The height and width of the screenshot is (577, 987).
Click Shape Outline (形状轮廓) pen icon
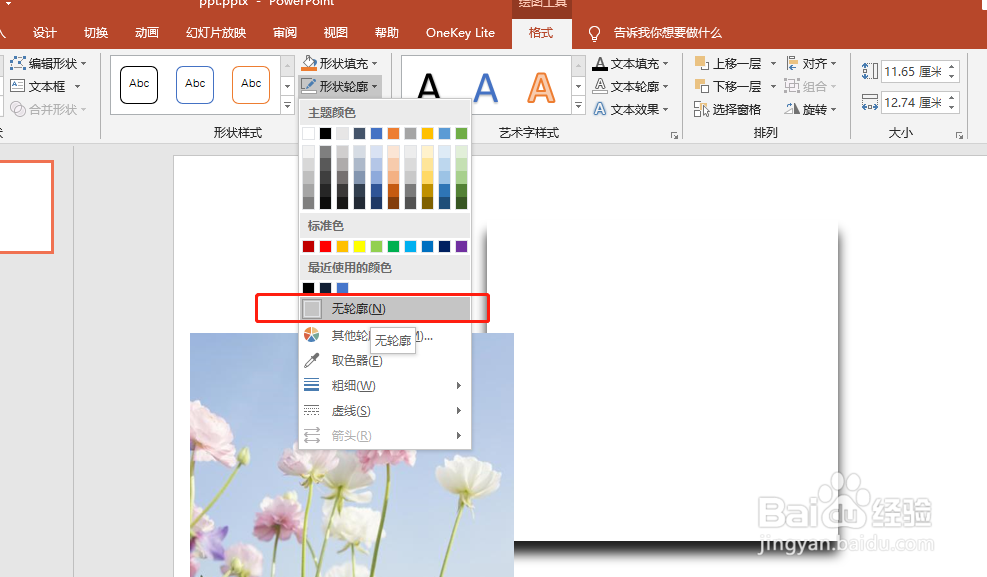point(309,86)
